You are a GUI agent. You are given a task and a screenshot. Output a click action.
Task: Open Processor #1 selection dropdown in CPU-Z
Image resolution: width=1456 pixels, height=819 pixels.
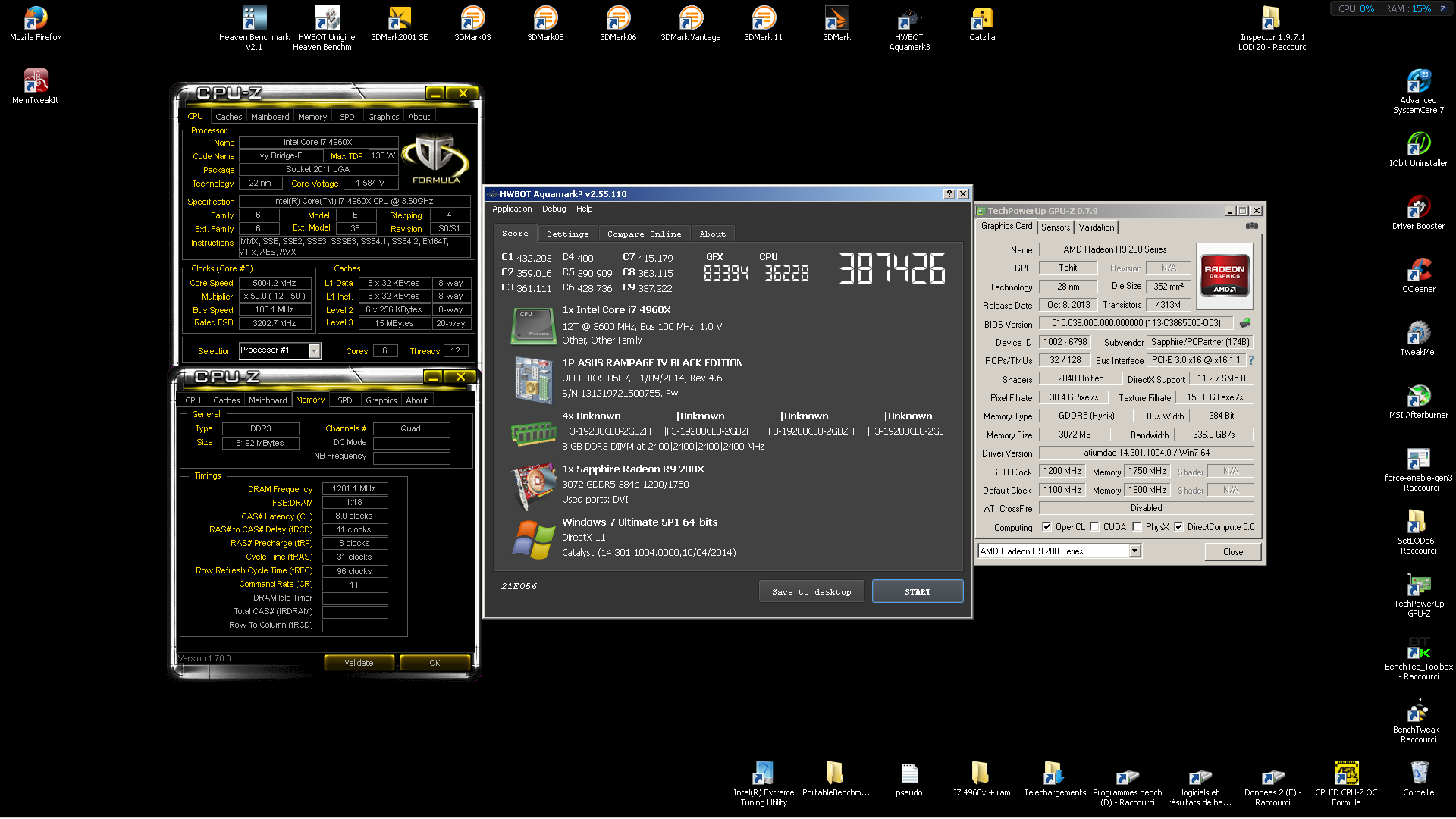[x=314, y=350]
